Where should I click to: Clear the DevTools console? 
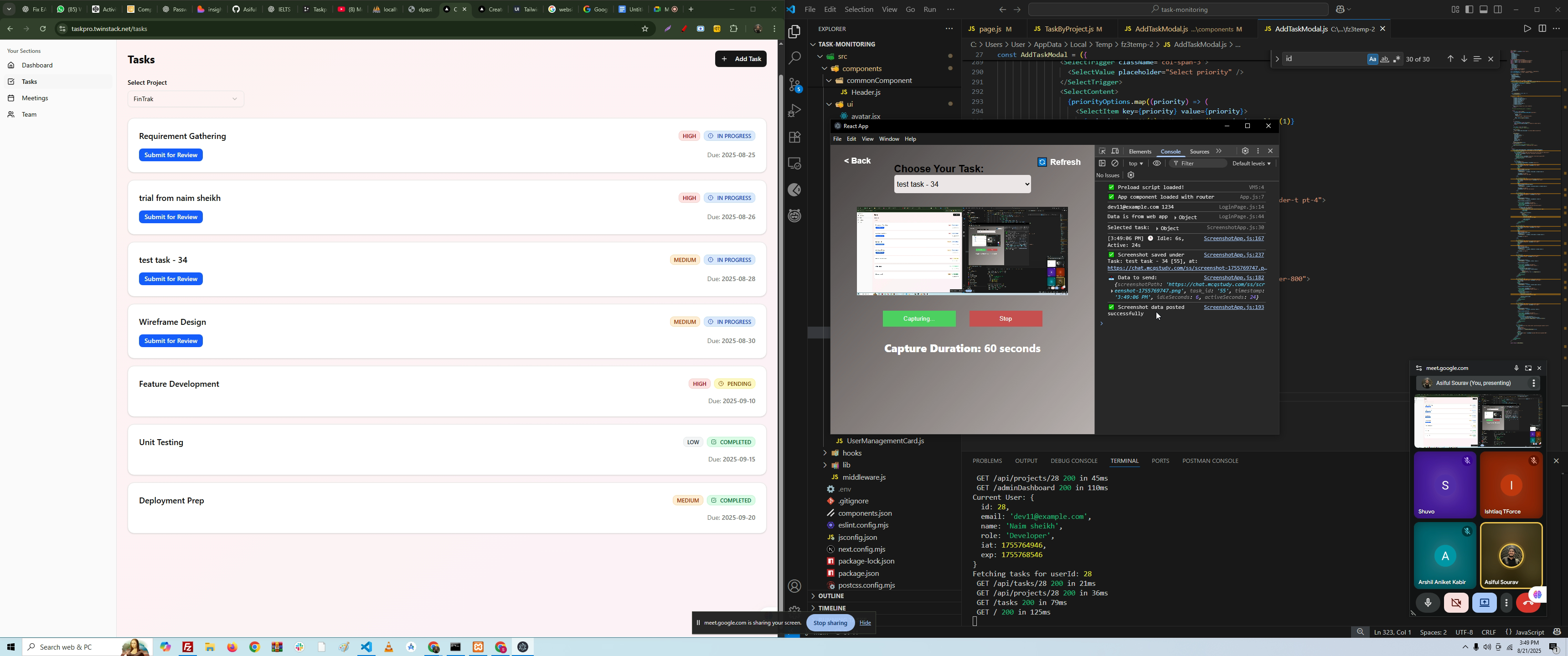point(1115,164)
